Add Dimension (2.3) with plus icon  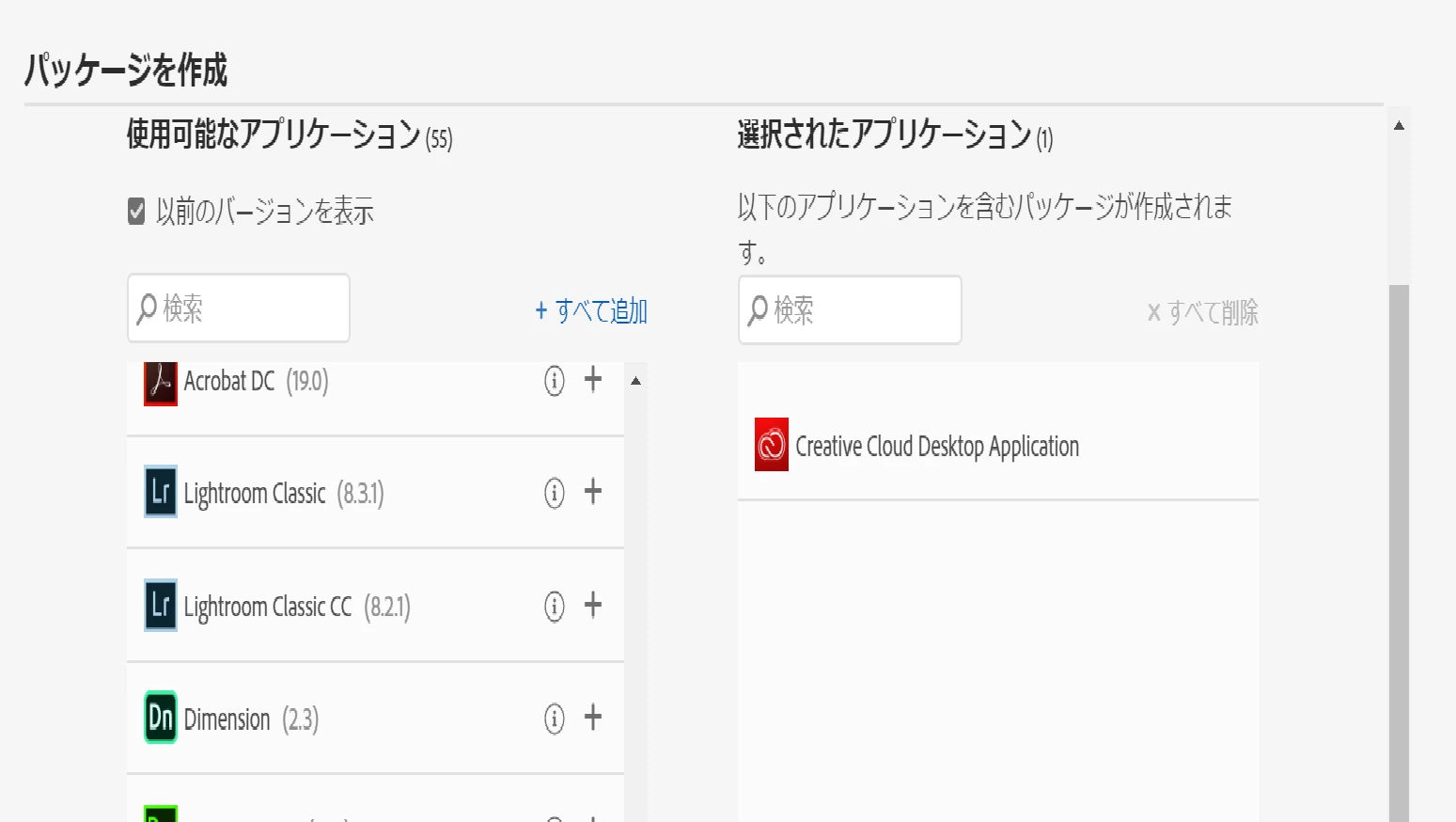coord(593,718)
